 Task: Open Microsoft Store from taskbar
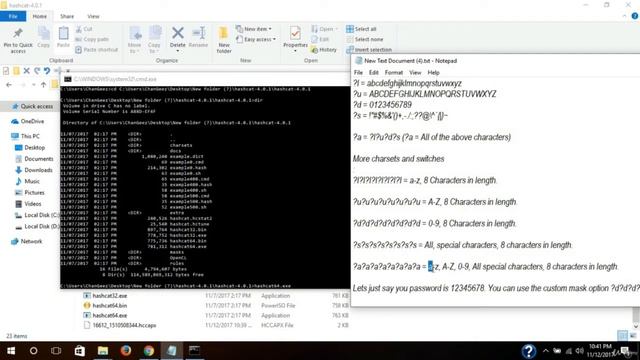click(80, 351)
